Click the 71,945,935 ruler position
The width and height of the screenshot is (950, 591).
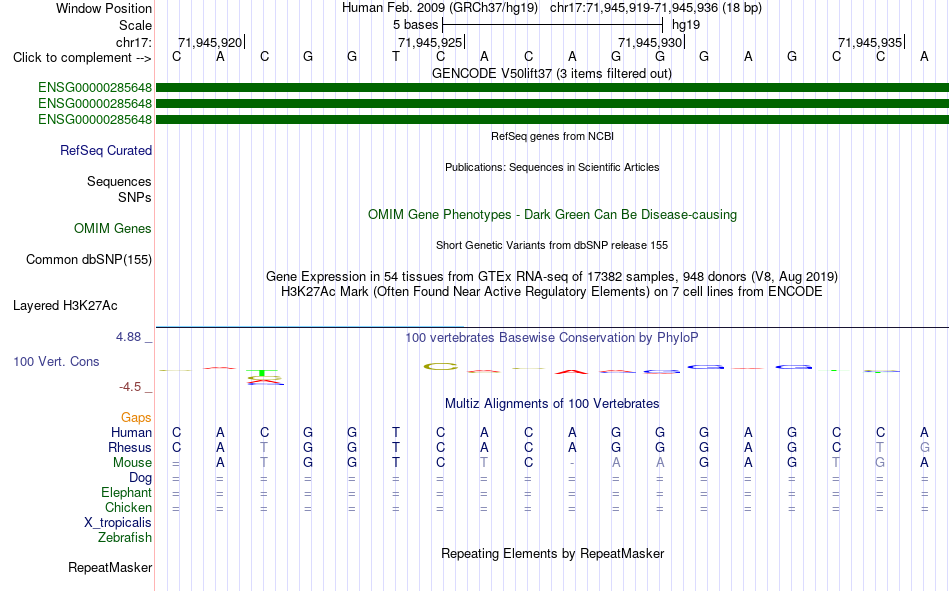871,42
